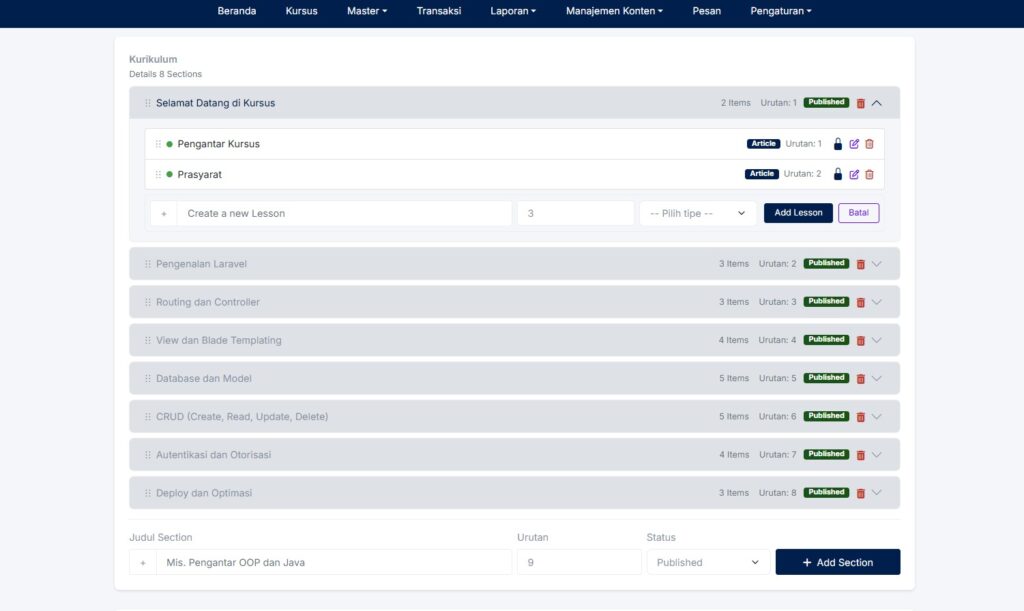Open the Pilih tipe dropdown

[x=697, y=213]
